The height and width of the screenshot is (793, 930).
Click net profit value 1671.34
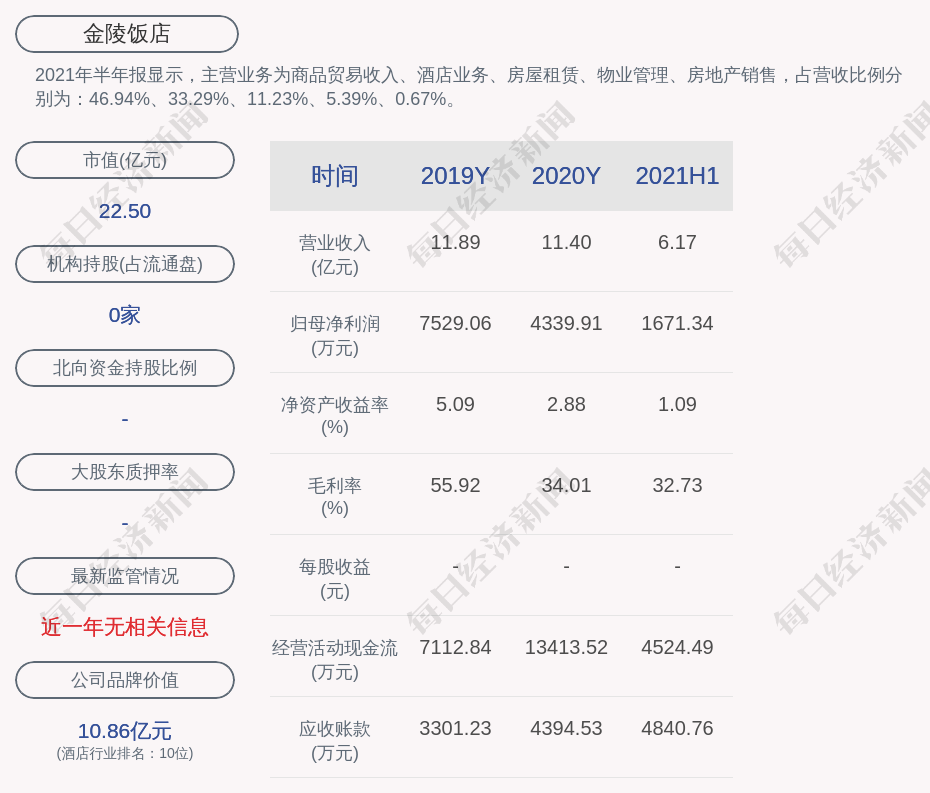677,323
